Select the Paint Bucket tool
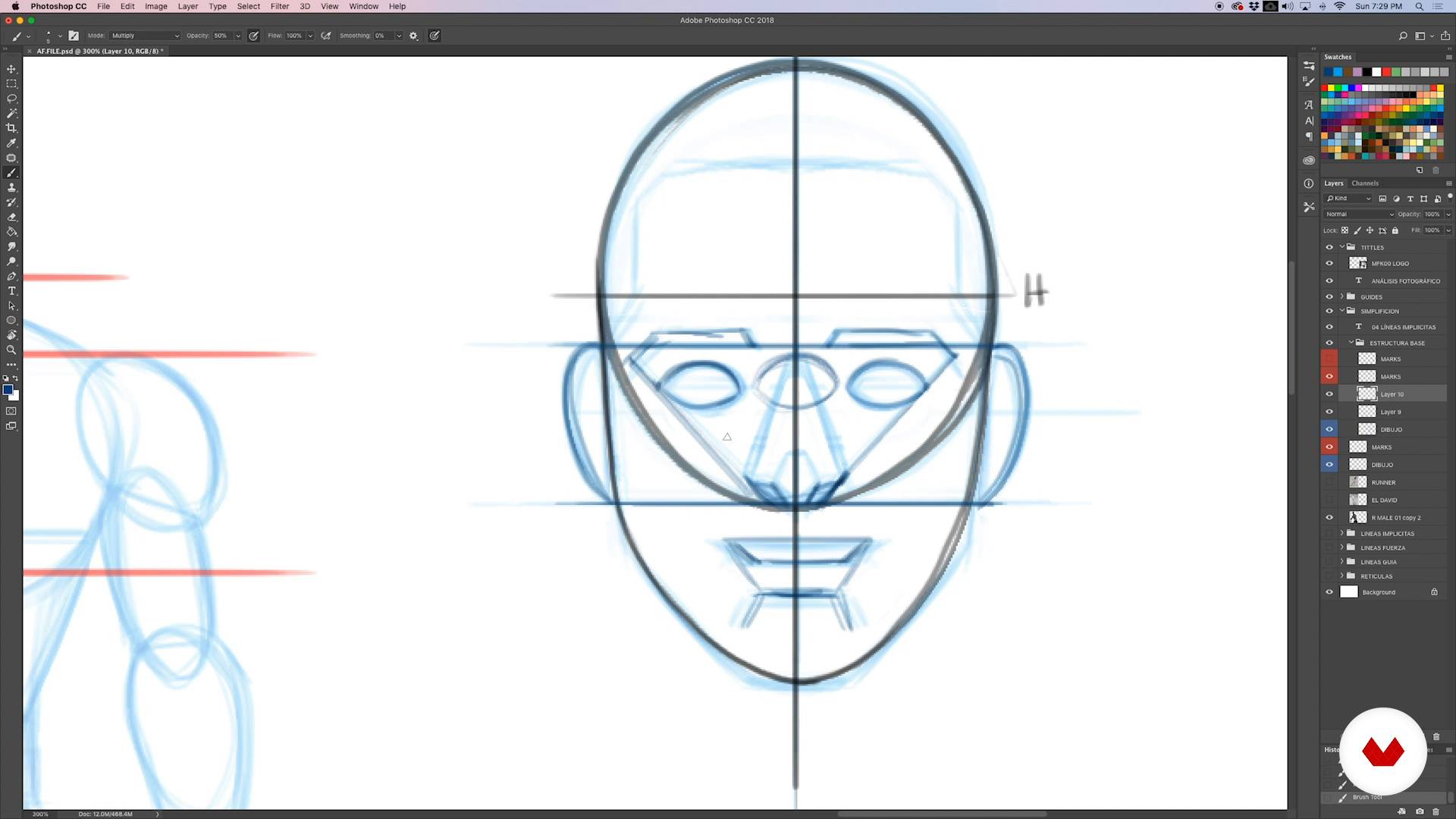Image resolution: width=1456 pixels, height=819 pixels. click(x=11, y=232)
